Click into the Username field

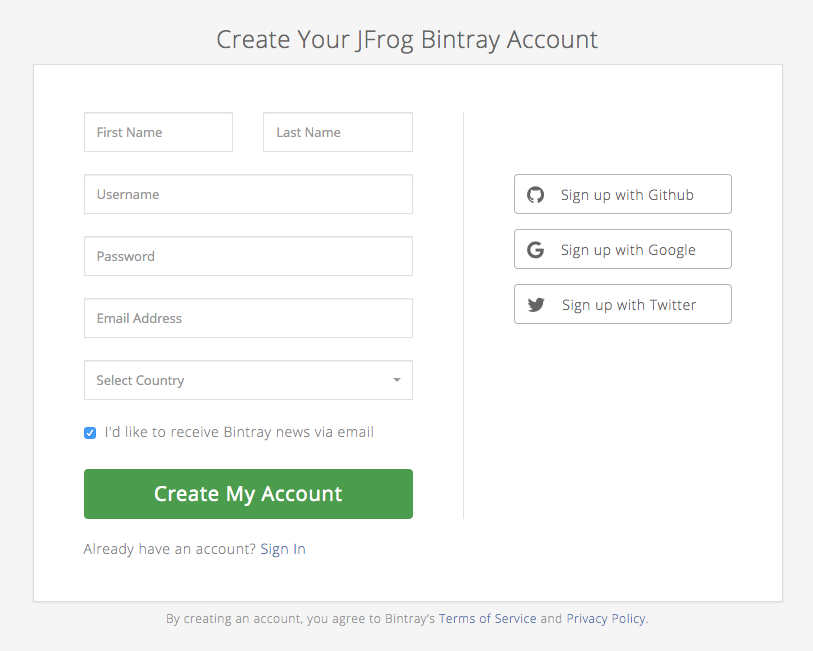coord(248,194)
